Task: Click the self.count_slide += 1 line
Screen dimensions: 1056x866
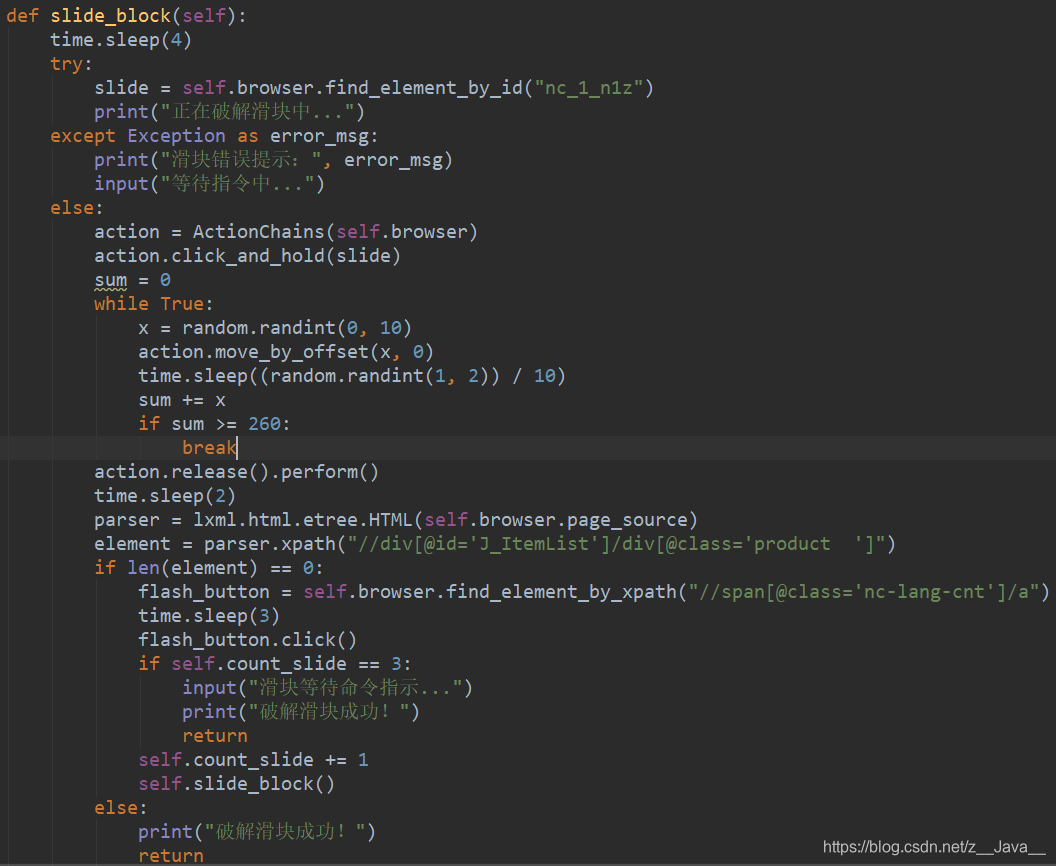Action: [x=253, y=760]
